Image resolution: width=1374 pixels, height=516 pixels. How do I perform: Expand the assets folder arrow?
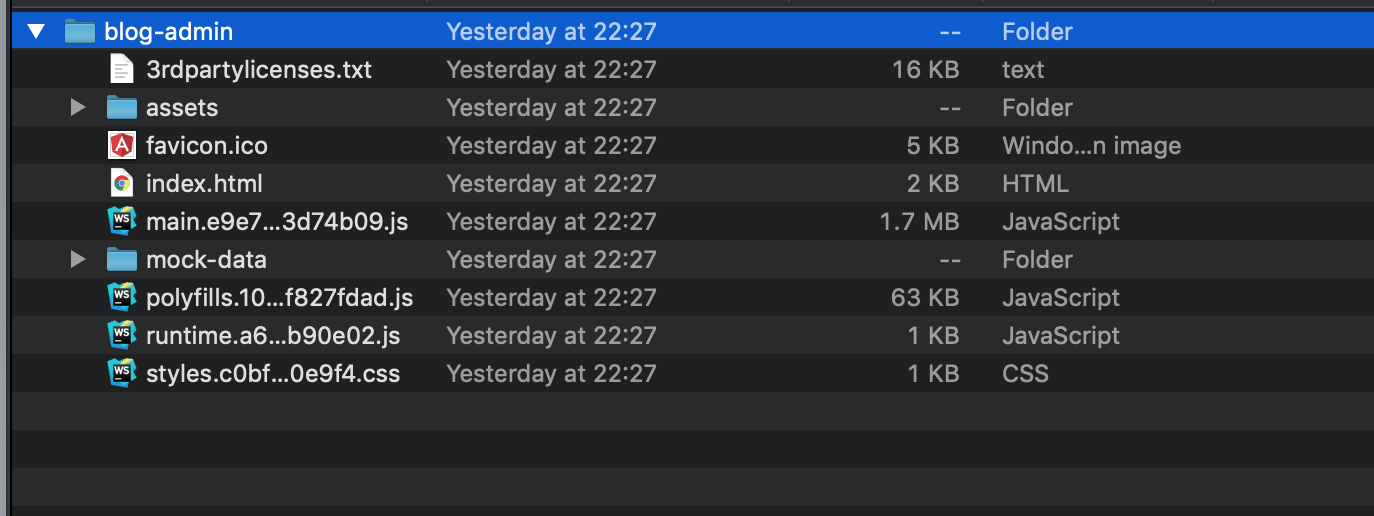click(78, 107)
